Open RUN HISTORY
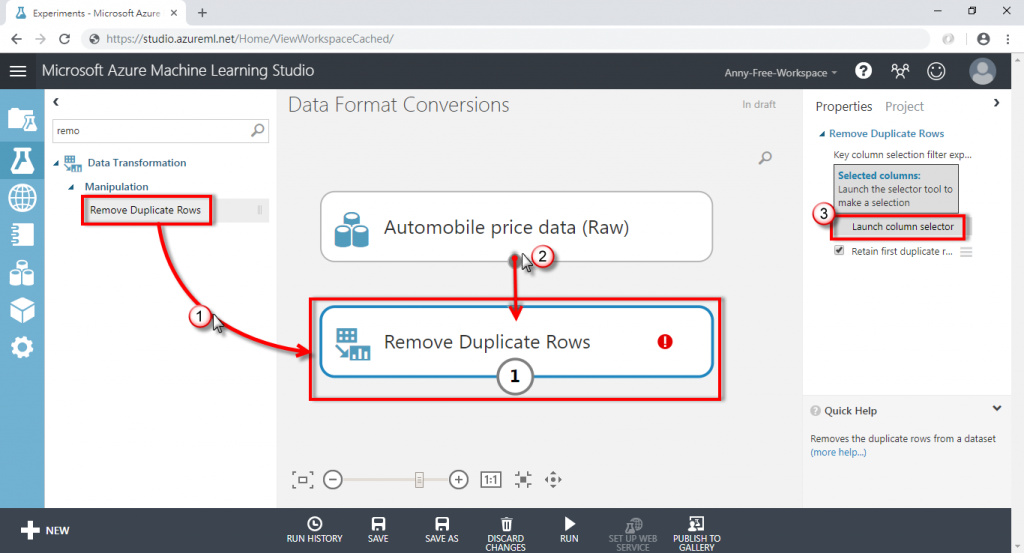The height and width of the screenshot is (553, 1024). pyautogui.click(x=314, y=530)
